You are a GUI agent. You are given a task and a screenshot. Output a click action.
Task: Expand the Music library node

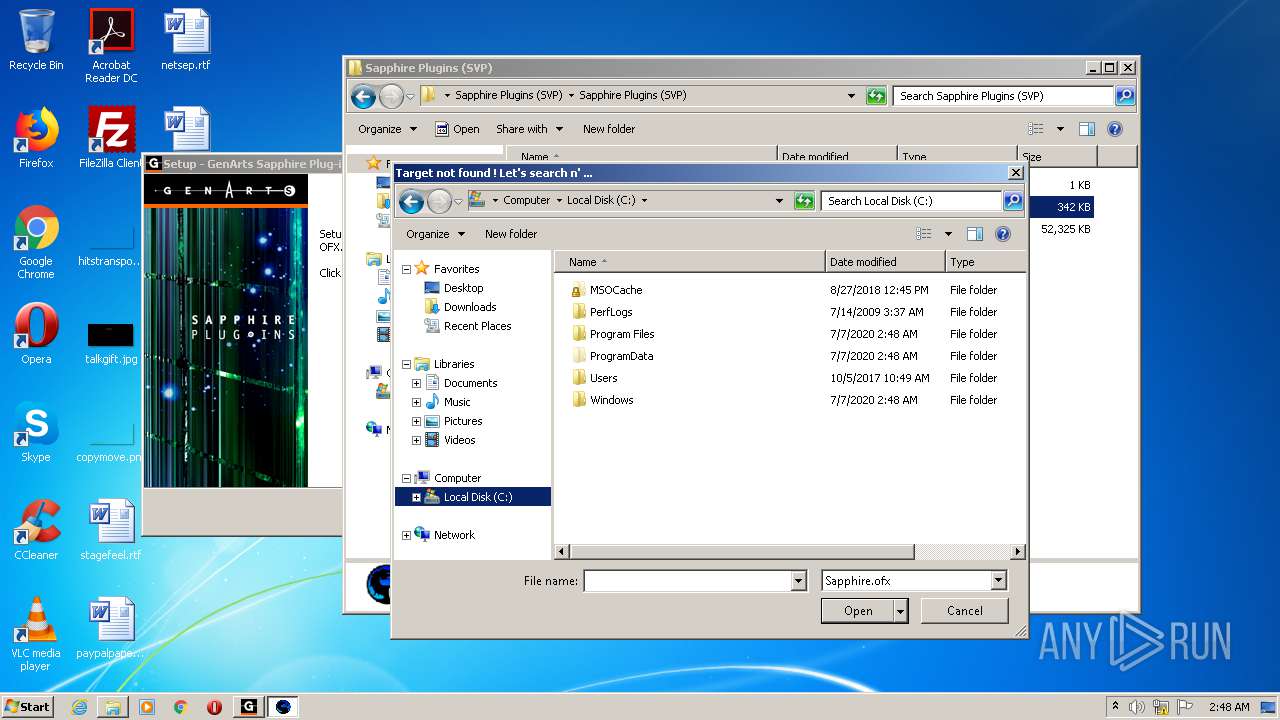click(x=416, y=402)
